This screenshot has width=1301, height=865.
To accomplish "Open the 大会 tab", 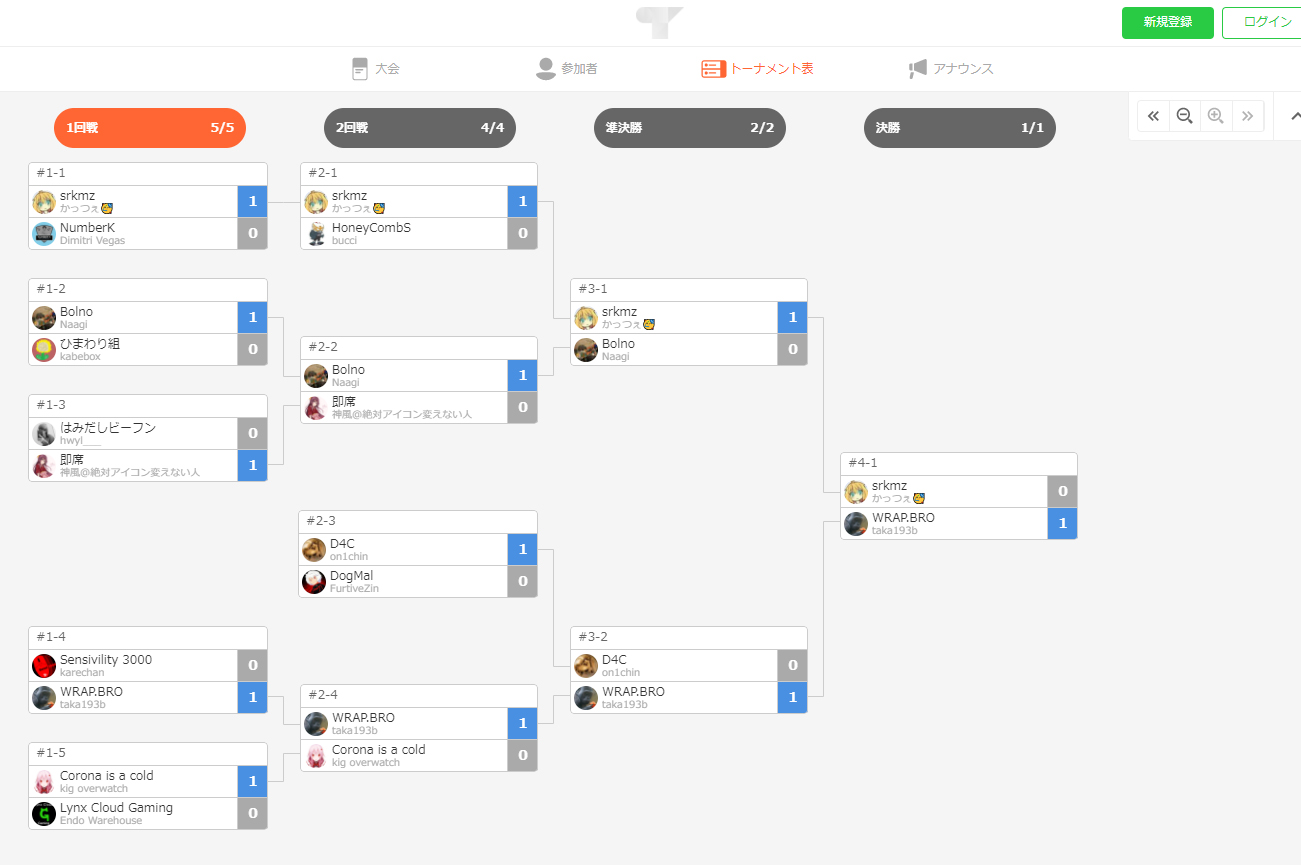I will point(376,69).
